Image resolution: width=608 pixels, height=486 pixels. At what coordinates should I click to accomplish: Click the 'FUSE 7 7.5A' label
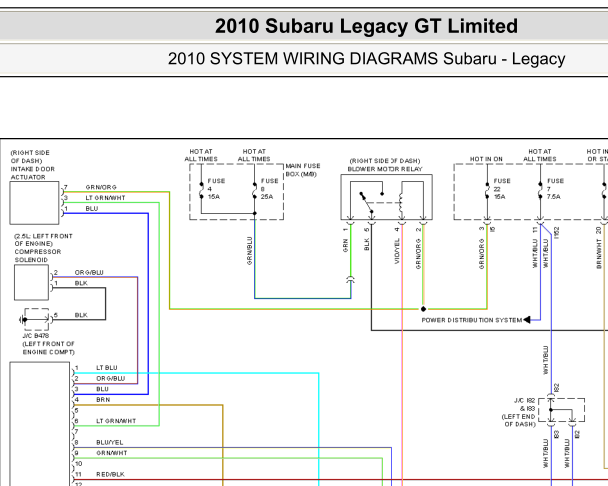[555, 189]
